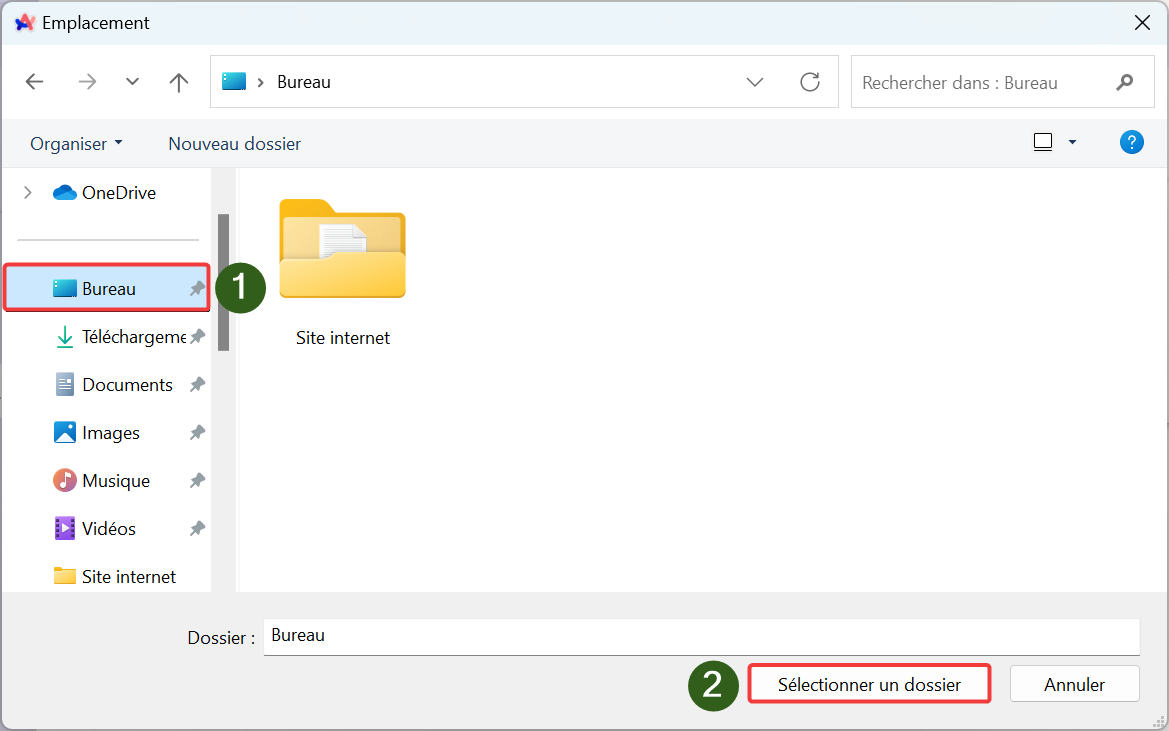Open the view options dropdown arrow
Screen dimensions: 1169x731
[1073, 143]
